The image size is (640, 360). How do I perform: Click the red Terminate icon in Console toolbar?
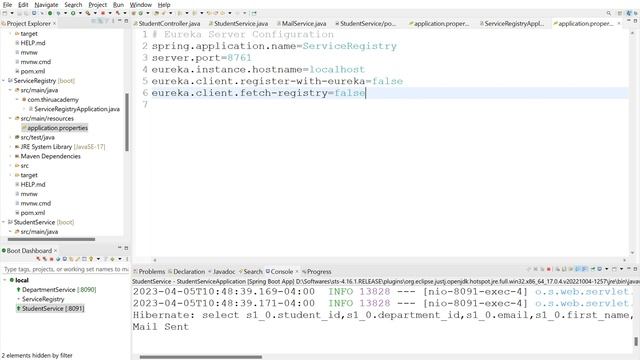549,269
